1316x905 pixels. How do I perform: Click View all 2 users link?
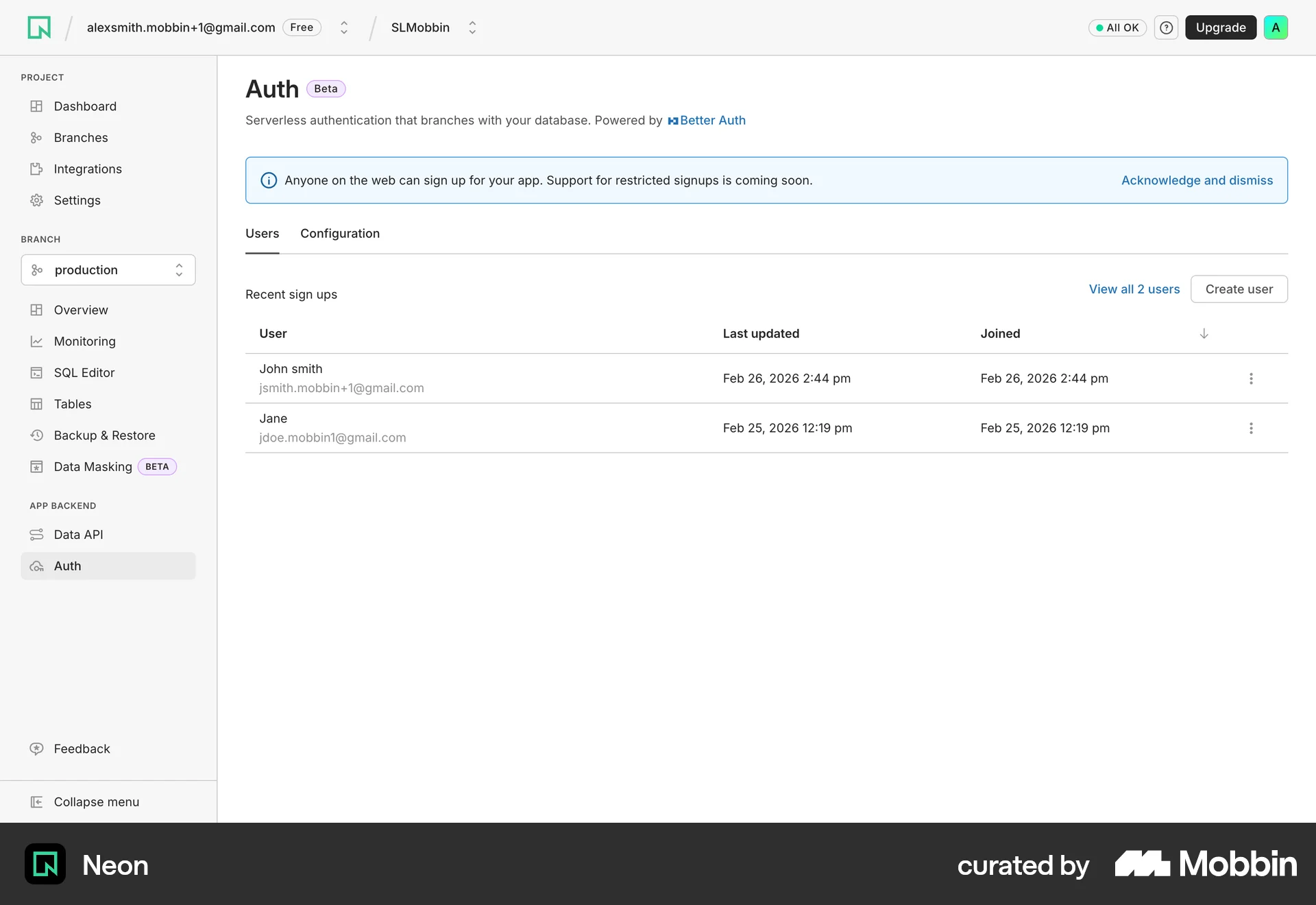click(1134, 289)
